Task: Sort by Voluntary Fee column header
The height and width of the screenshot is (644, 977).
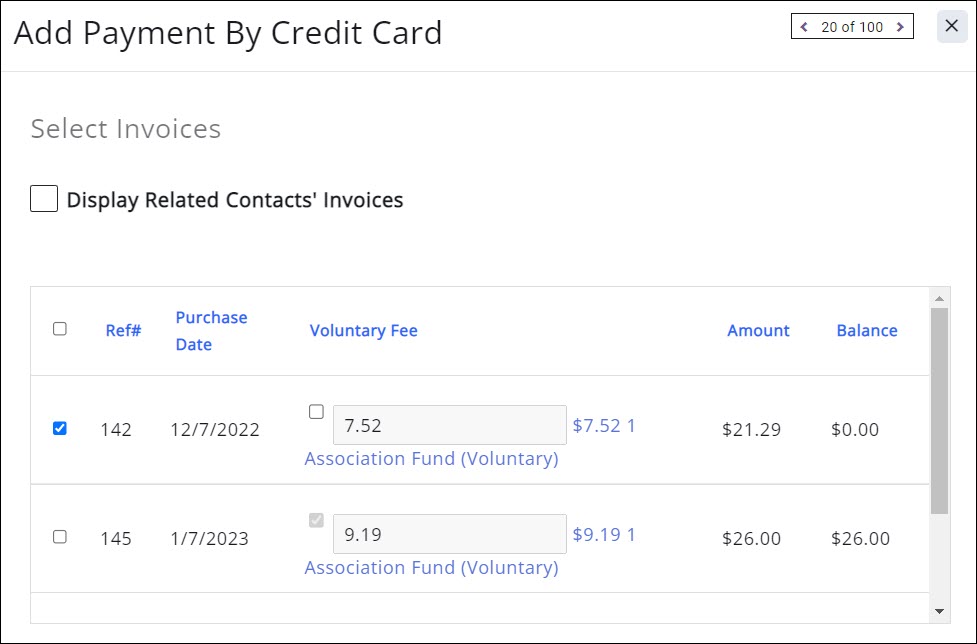Action: 363,331
